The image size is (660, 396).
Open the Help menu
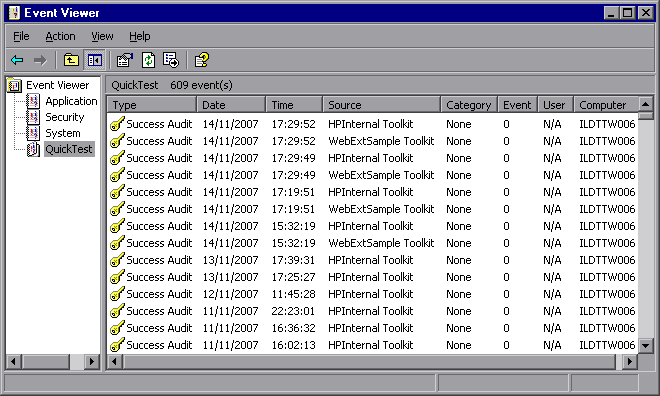click(x=139, y=37)
